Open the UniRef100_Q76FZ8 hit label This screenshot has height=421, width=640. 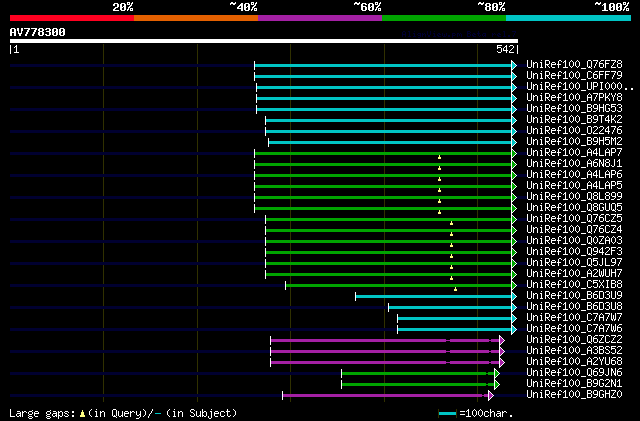[574, 65]
